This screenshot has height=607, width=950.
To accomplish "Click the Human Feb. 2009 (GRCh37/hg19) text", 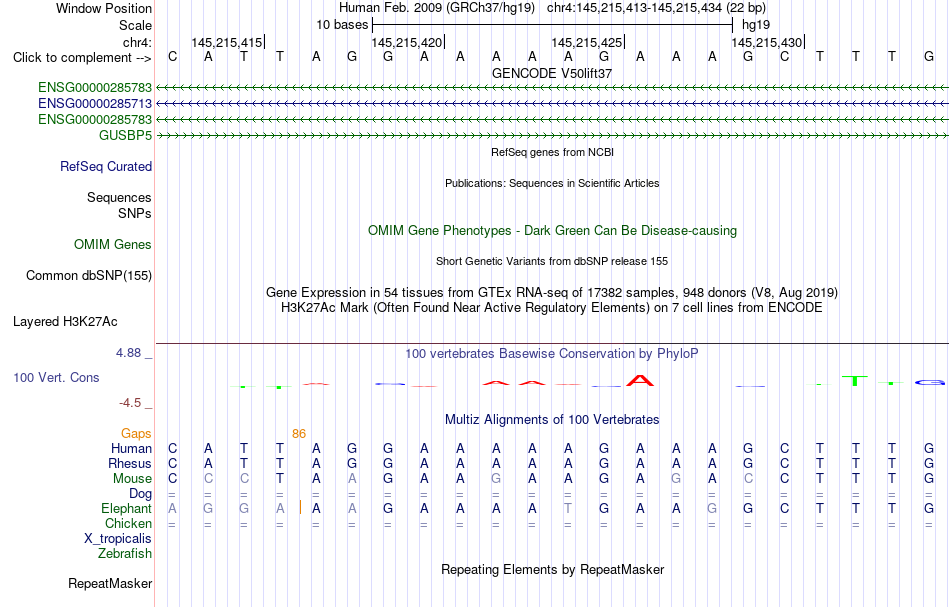I will tap(437, 8).
